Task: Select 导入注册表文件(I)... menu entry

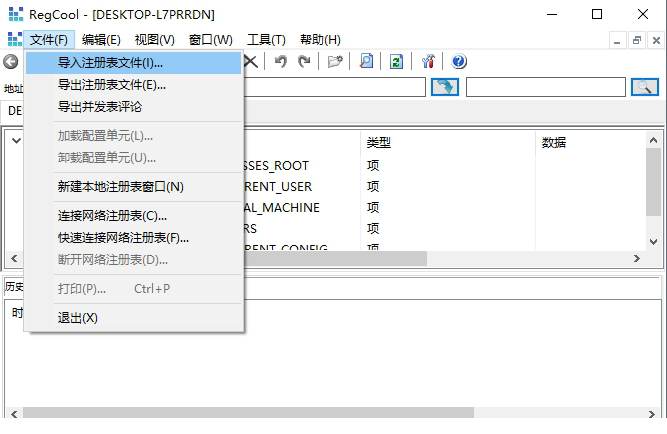Action: 134,63
